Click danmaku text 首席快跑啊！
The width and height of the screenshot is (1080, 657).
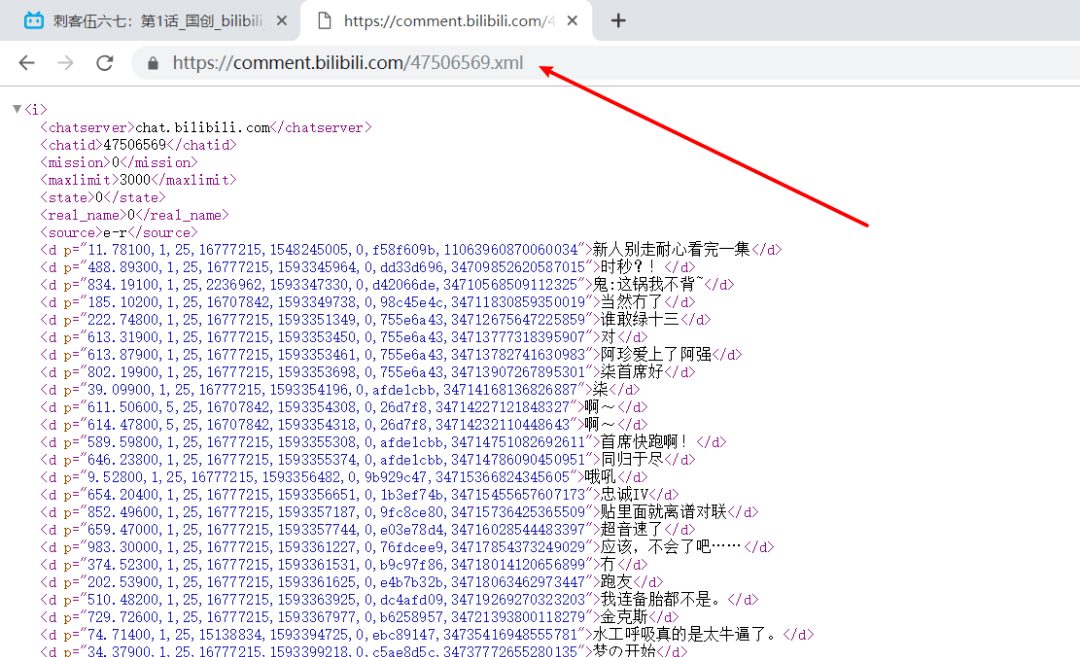(x=644, y=442)
